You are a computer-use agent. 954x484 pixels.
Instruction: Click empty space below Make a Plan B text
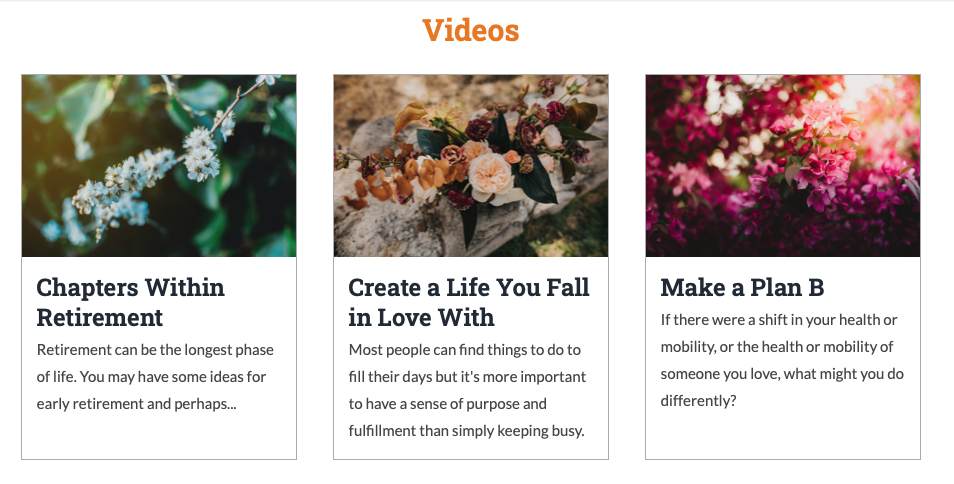(x=783, y=435)
